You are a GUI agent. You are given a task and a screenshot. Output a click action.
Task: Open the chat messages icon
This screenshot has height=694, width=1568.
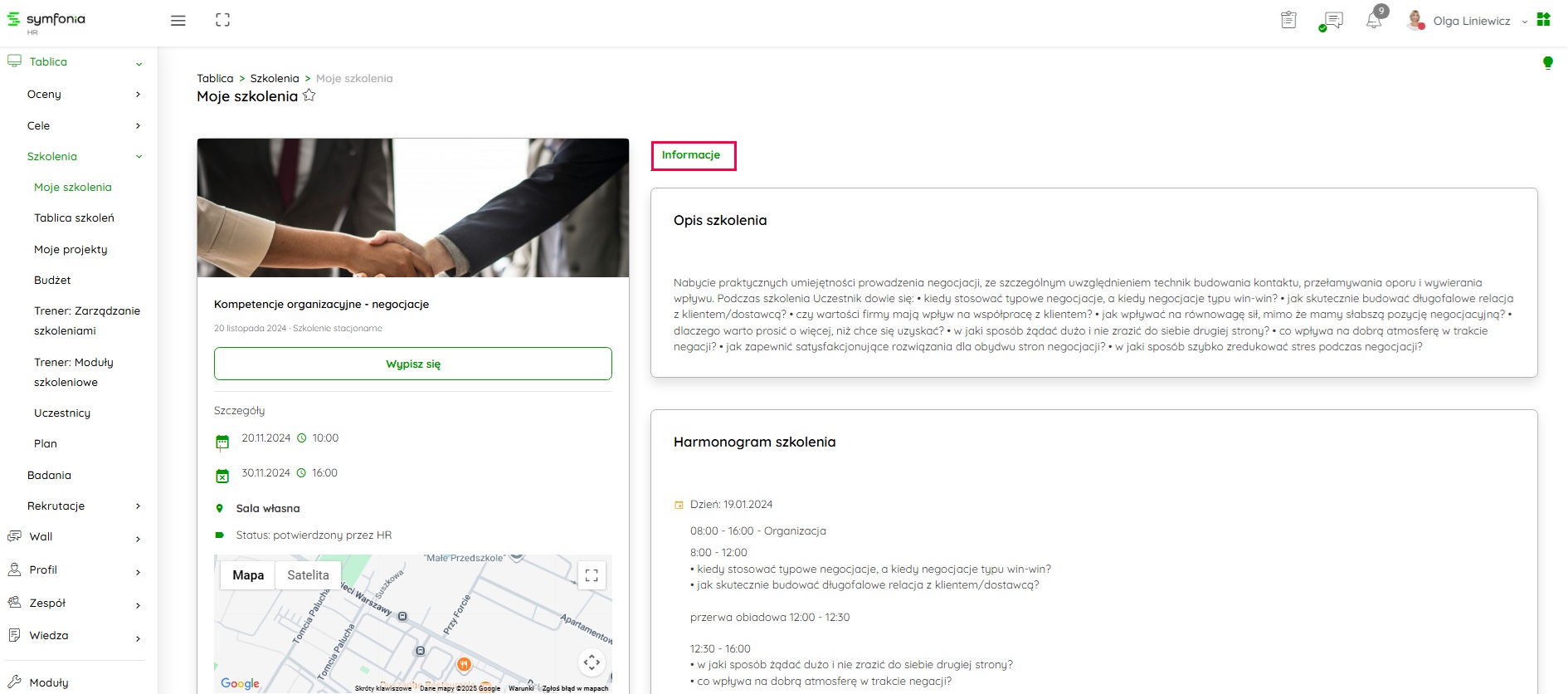coord(1332,21)
